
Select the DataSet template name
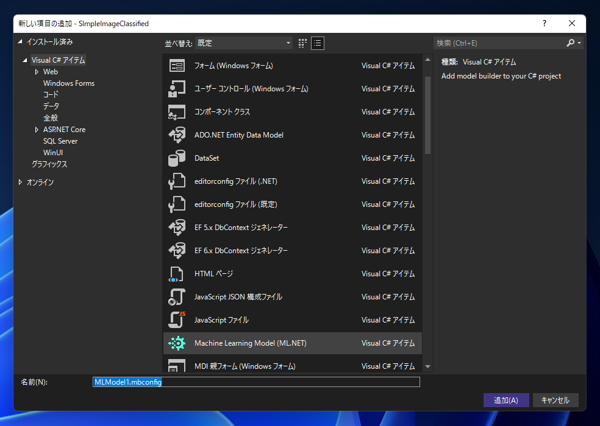point(207,158)
